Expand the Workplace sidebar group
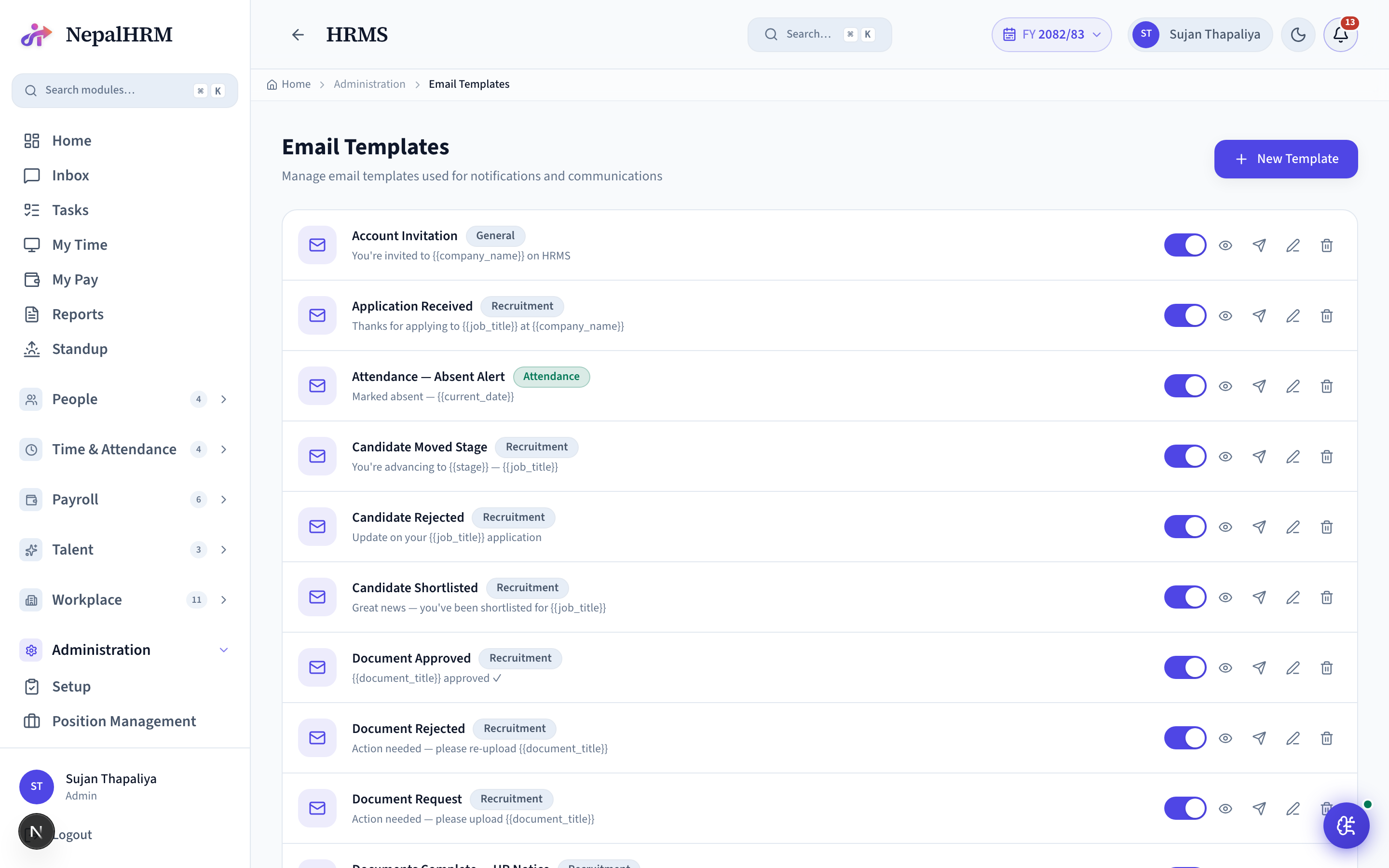Viewport: 1389px width, 868px height. 124,600
